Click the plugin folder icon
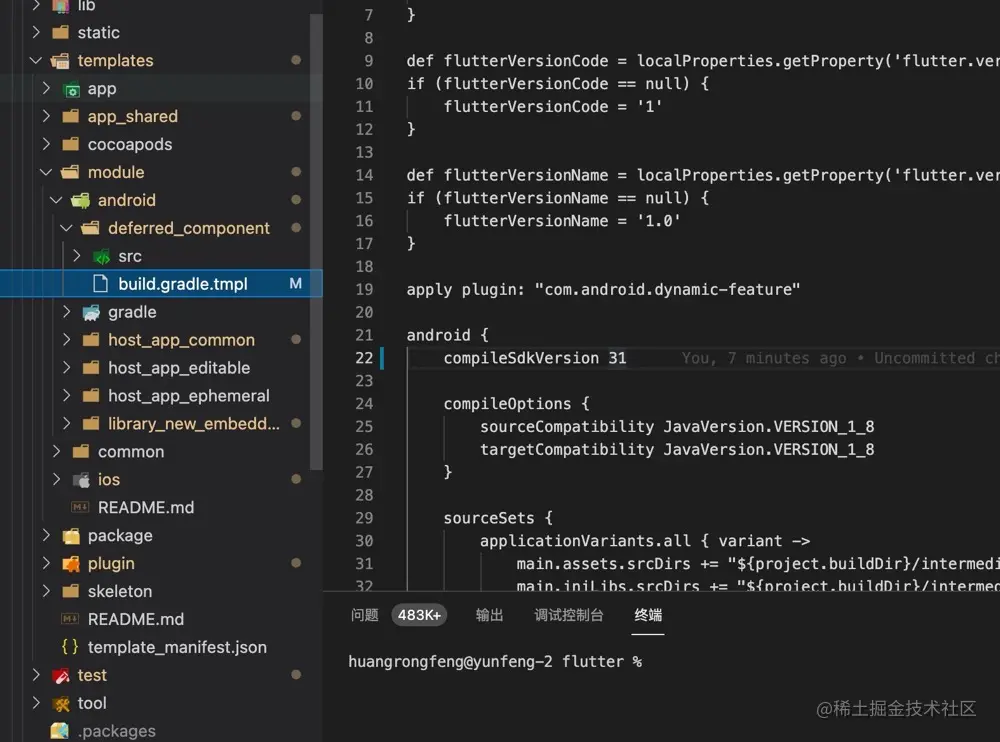This screenshot has width=1000, height=742. [x=71, y=564]
